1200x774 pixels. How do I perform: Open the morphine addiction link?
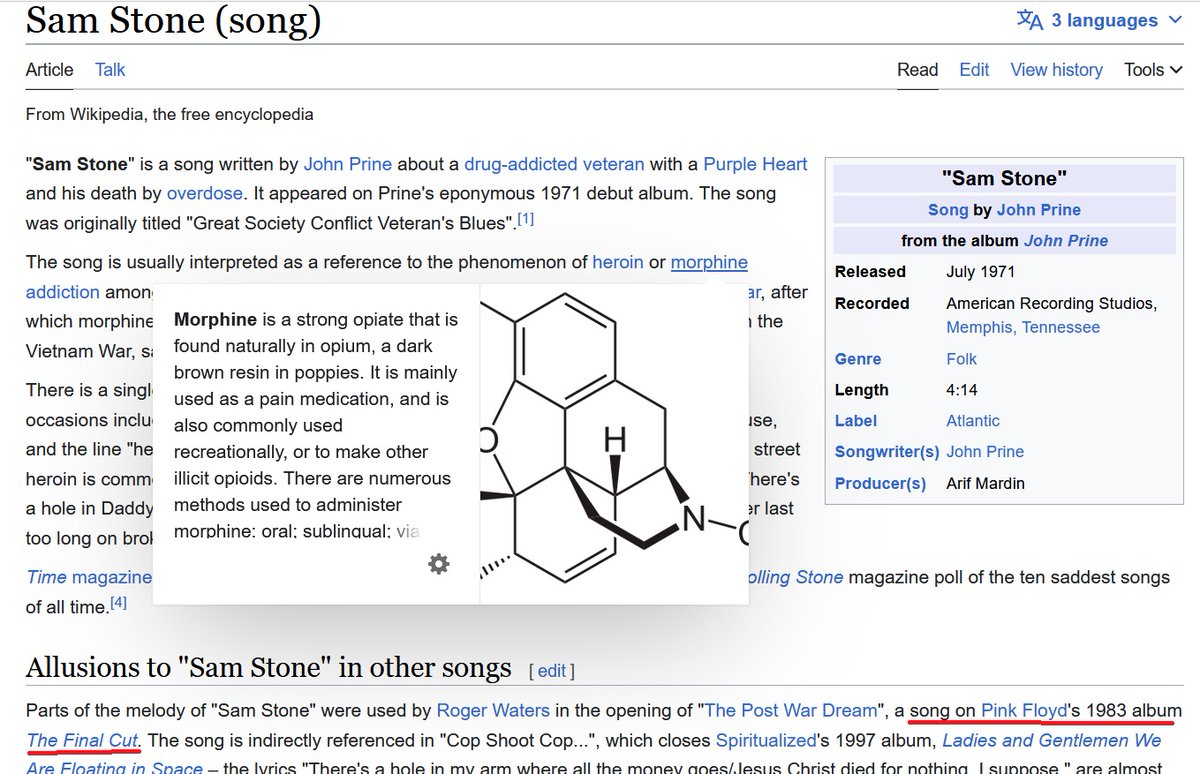coord(709,263)
